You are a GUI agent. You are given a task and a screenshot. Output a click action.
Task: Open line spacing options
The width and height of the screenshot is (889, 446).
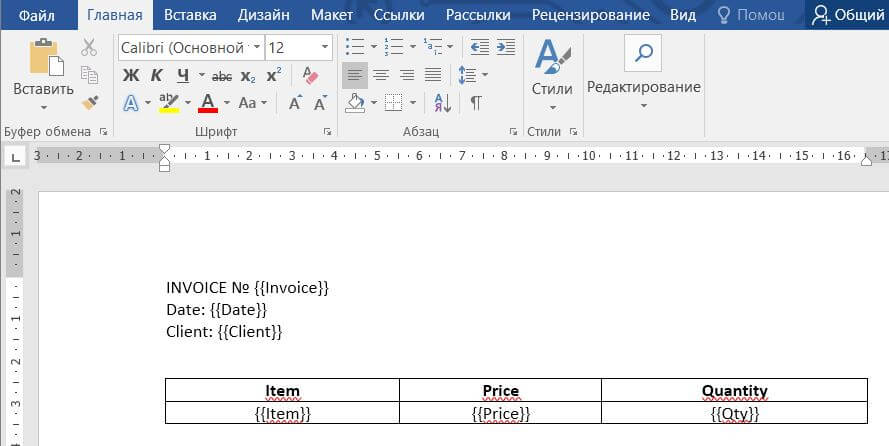473,75
